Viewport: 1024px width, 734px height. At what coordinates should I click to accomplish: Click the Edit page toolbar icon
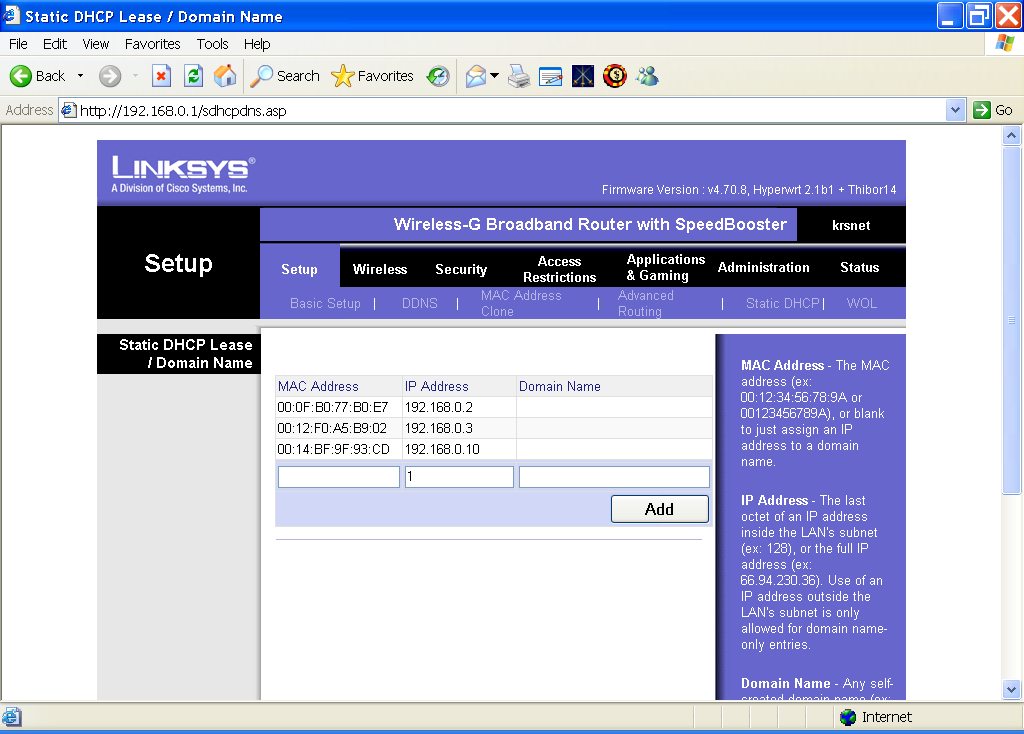[x=551, y=76]
